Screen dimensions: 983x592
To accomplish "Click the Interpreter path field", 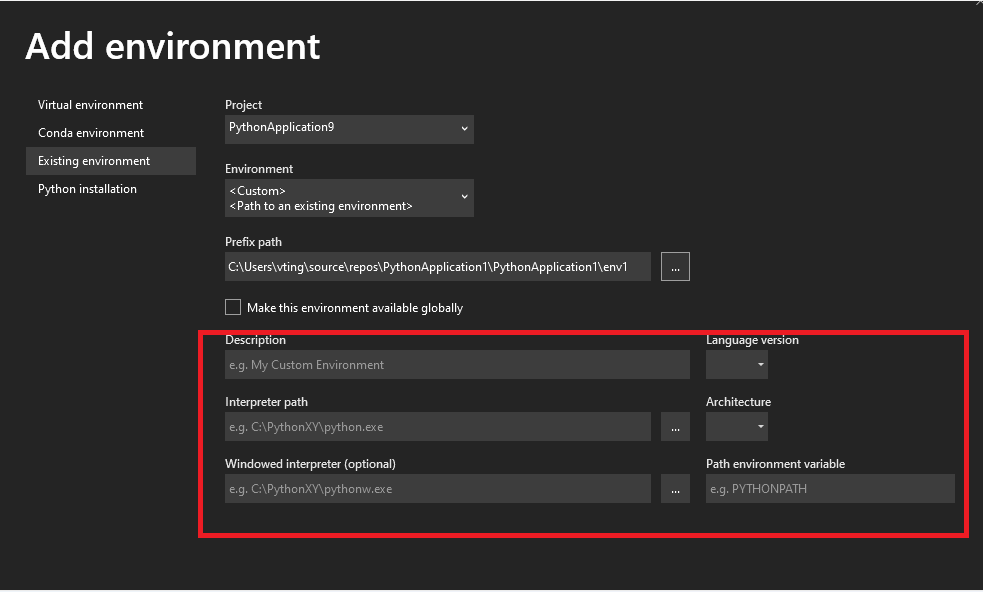I will [x=437, y=426].
